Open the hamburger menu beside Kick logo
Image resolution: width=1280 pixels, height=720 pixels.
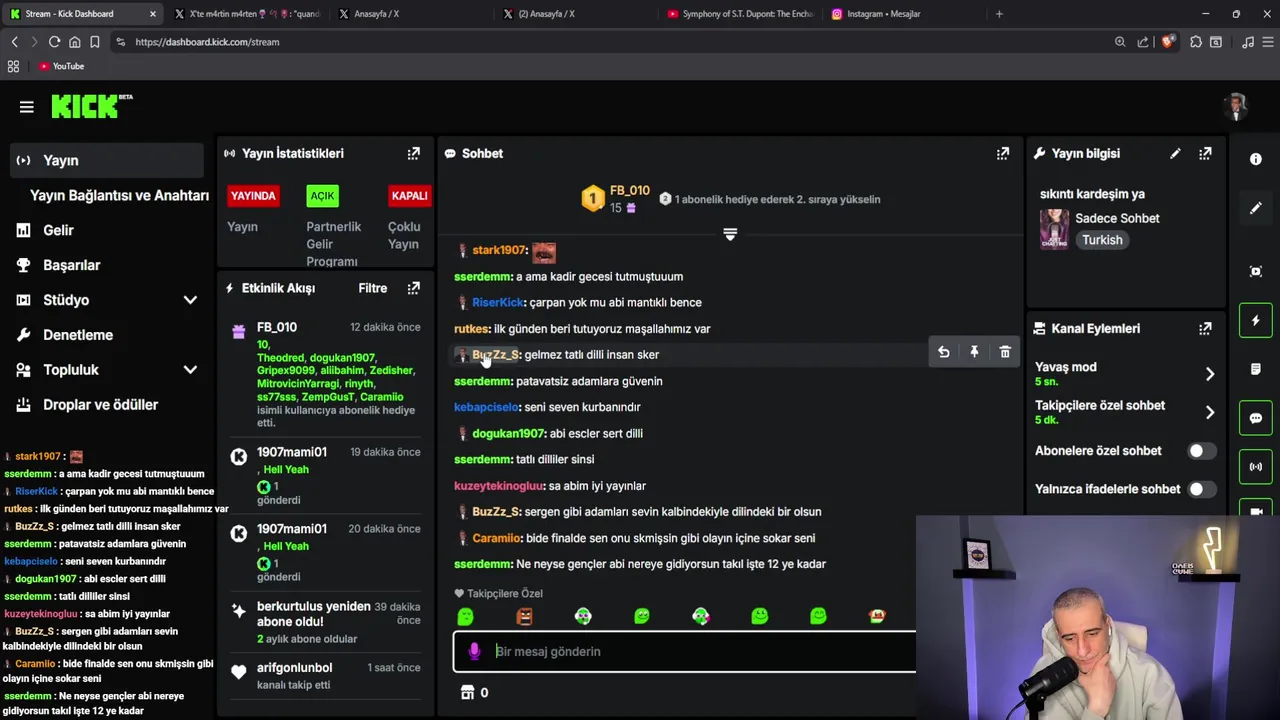tap(27, 107)
